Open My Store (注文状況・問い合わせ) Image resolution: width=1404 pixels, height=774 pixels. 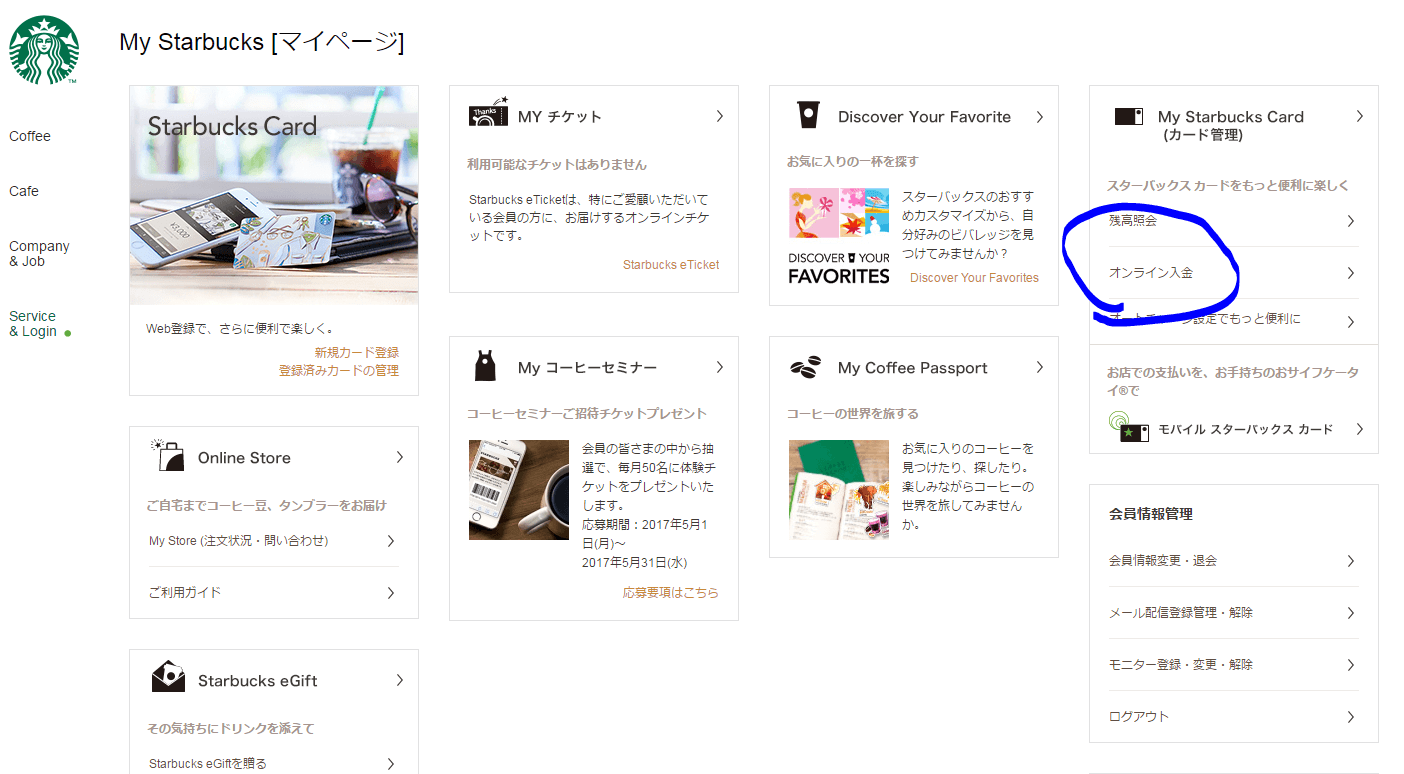tap(274, 541)
